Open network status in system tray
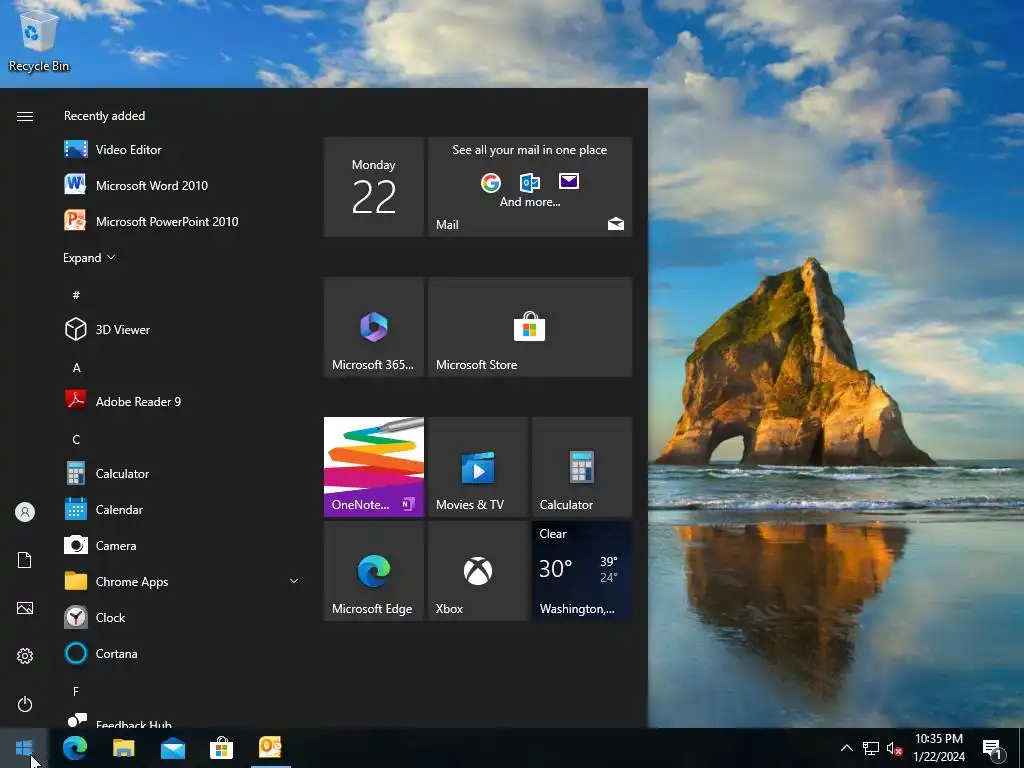Image resolution: width=1024 pixels, height=768 pixels. (x=871, y=748)
